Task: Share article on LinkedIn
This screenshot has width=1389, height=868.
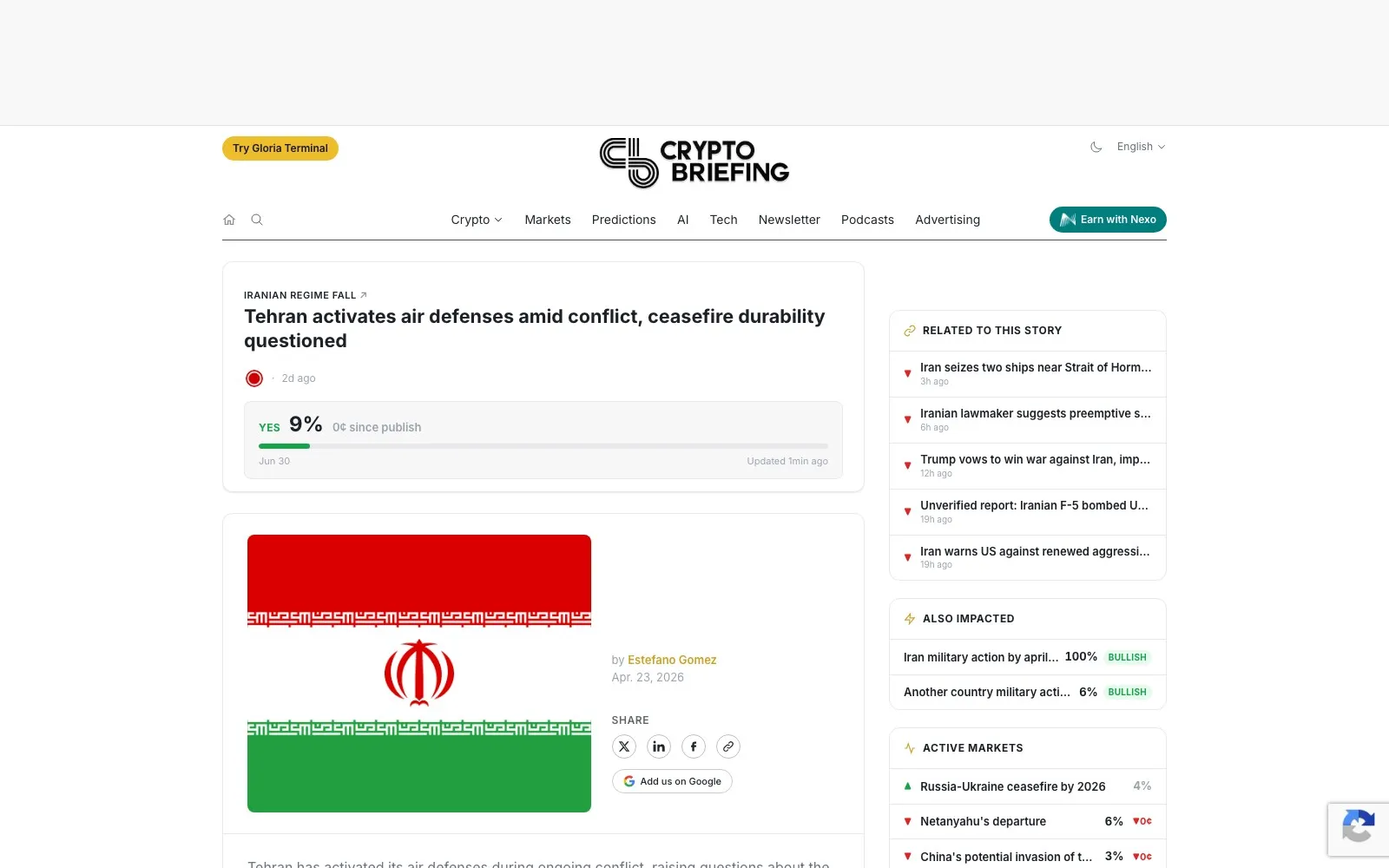Action: click(x=659, y=746)
